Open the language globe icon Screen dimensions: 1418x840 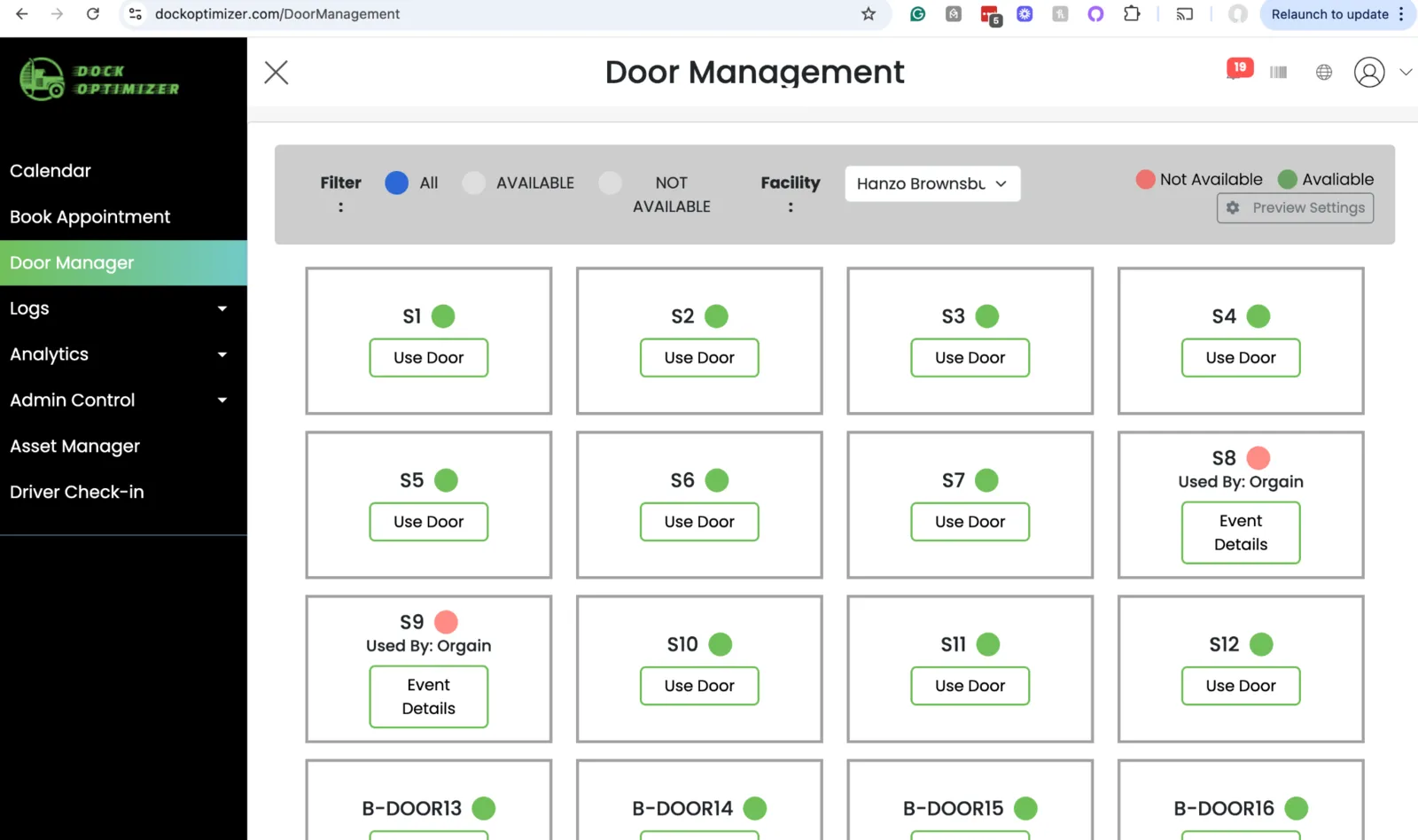point(1324,73)
